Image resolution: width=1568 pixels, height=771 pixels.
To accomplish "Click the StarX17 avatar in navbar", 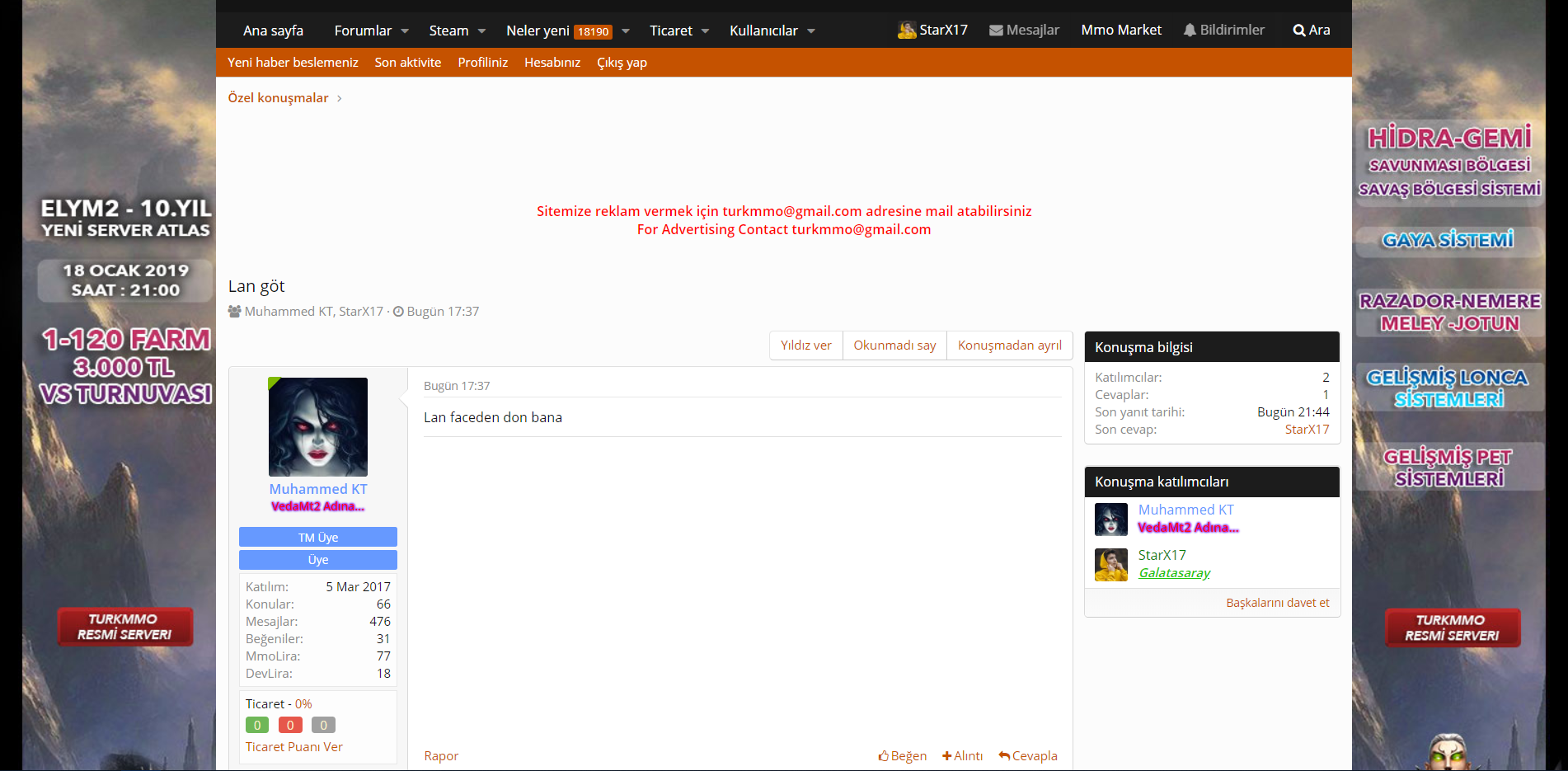I will [907, 31].
